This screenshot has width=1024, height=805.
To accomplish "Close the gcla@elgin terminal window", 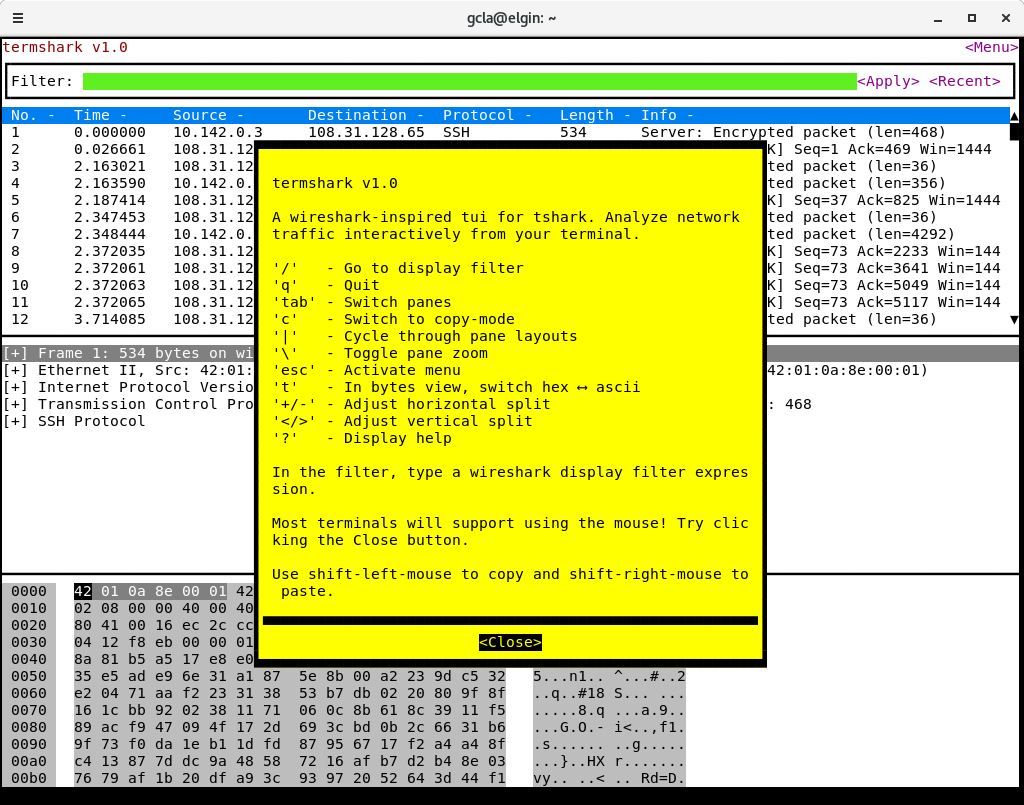I will 1006,18.
